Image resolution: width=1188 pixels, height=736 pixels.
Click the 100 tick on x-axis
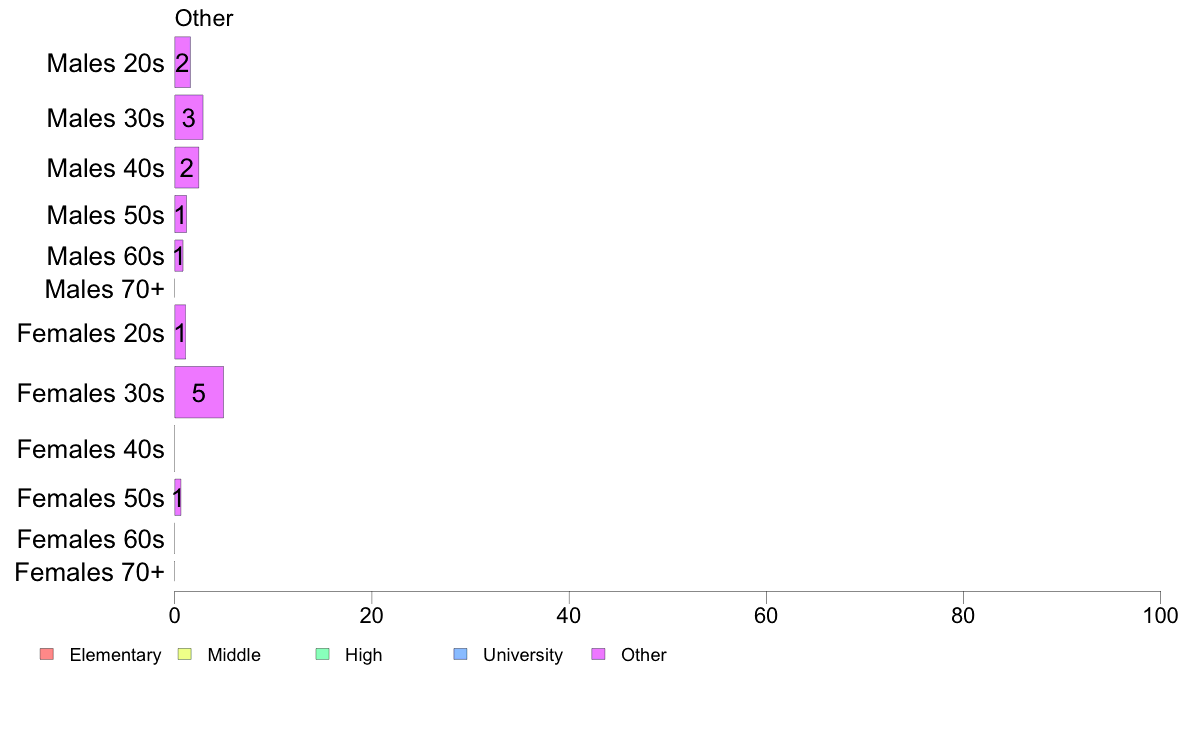1160,615
